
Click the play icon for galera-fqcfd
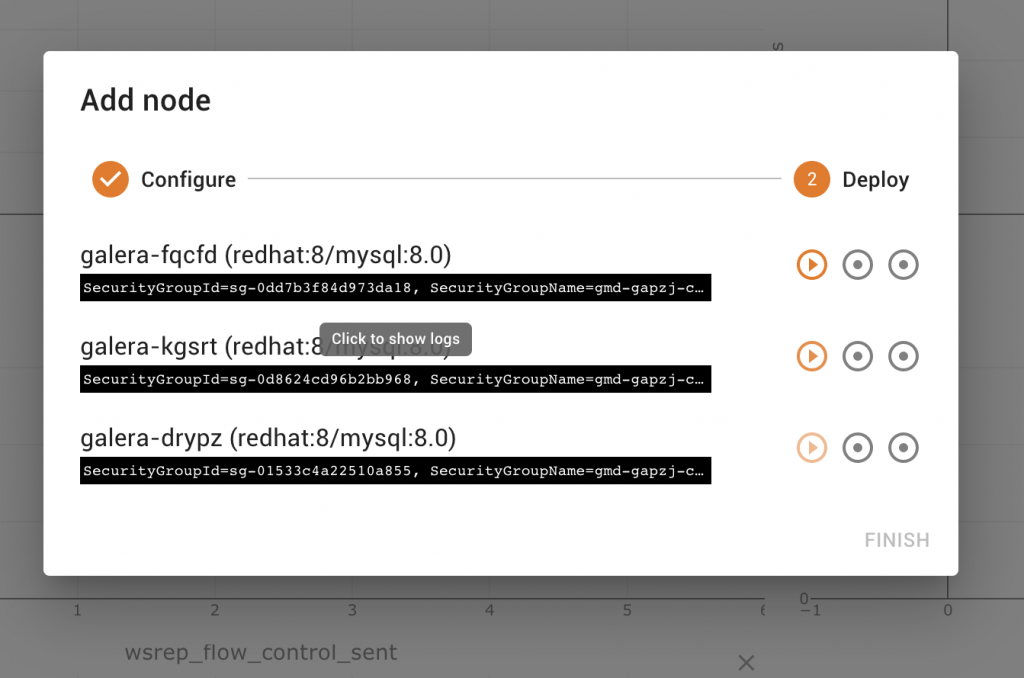[812, 265]
